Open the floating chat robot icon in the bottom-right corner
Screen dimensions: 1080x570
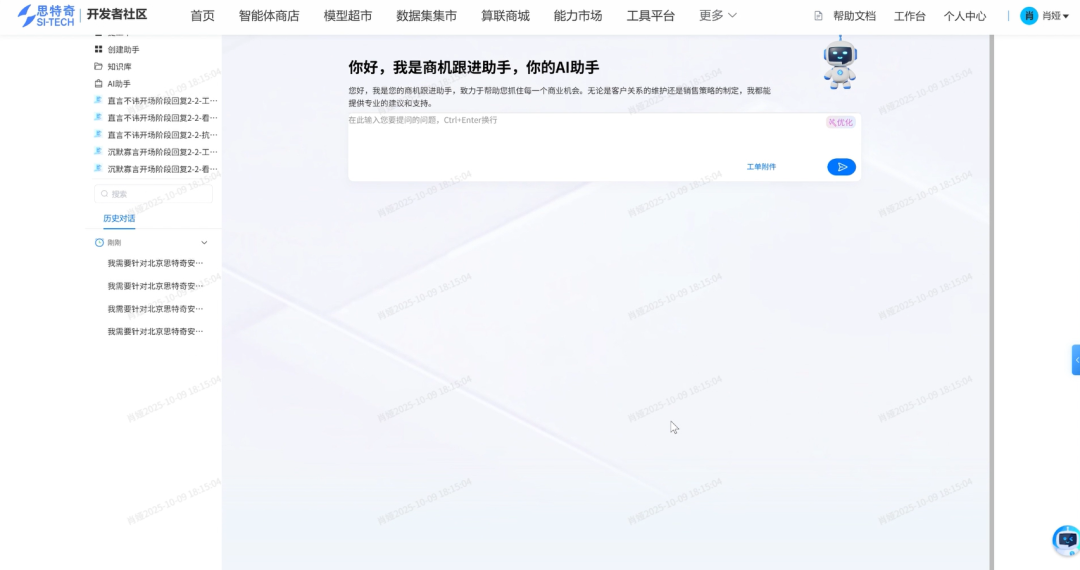coord(1066,540)
